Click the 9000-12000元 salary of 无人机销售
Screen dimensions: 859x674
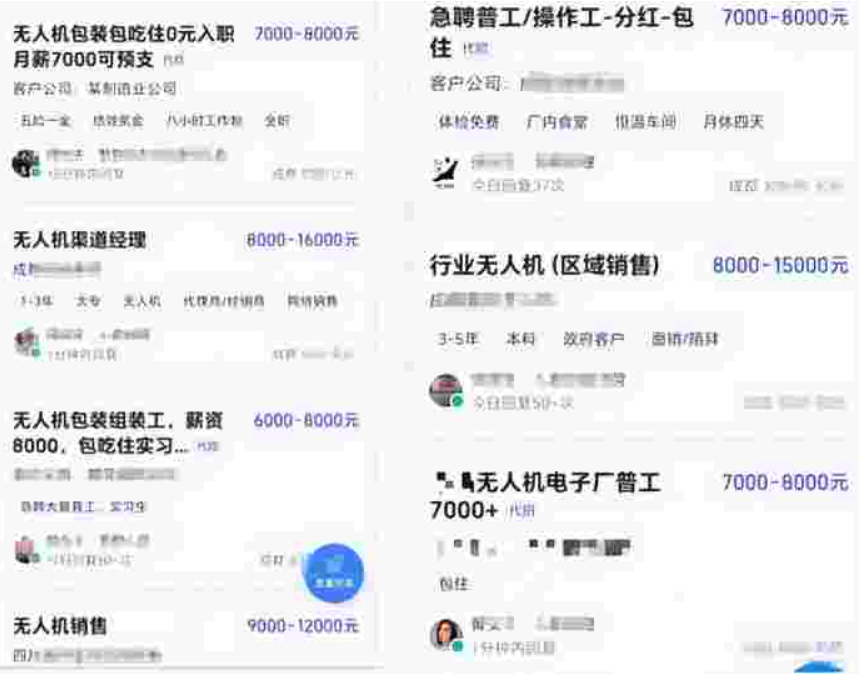[x=303, y=625]
